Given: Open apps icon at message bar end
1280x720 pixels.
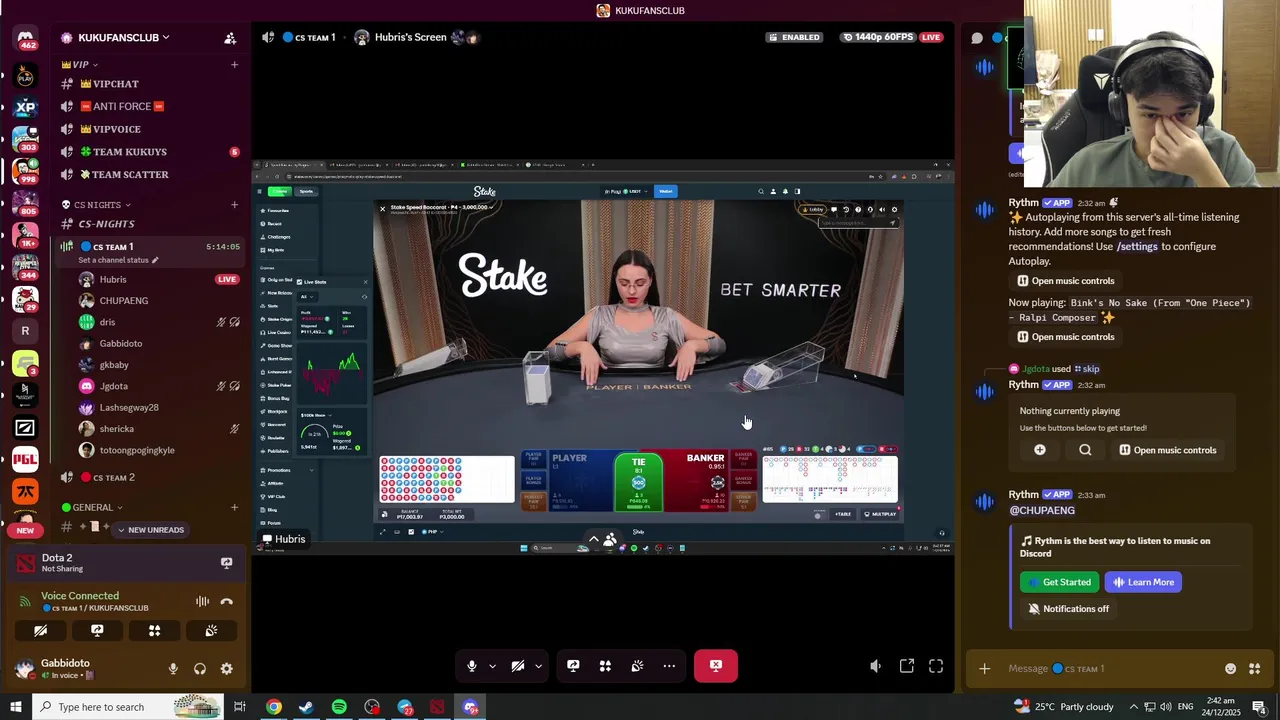Looking at the screenshot, I should click(x=1255, y=669).
